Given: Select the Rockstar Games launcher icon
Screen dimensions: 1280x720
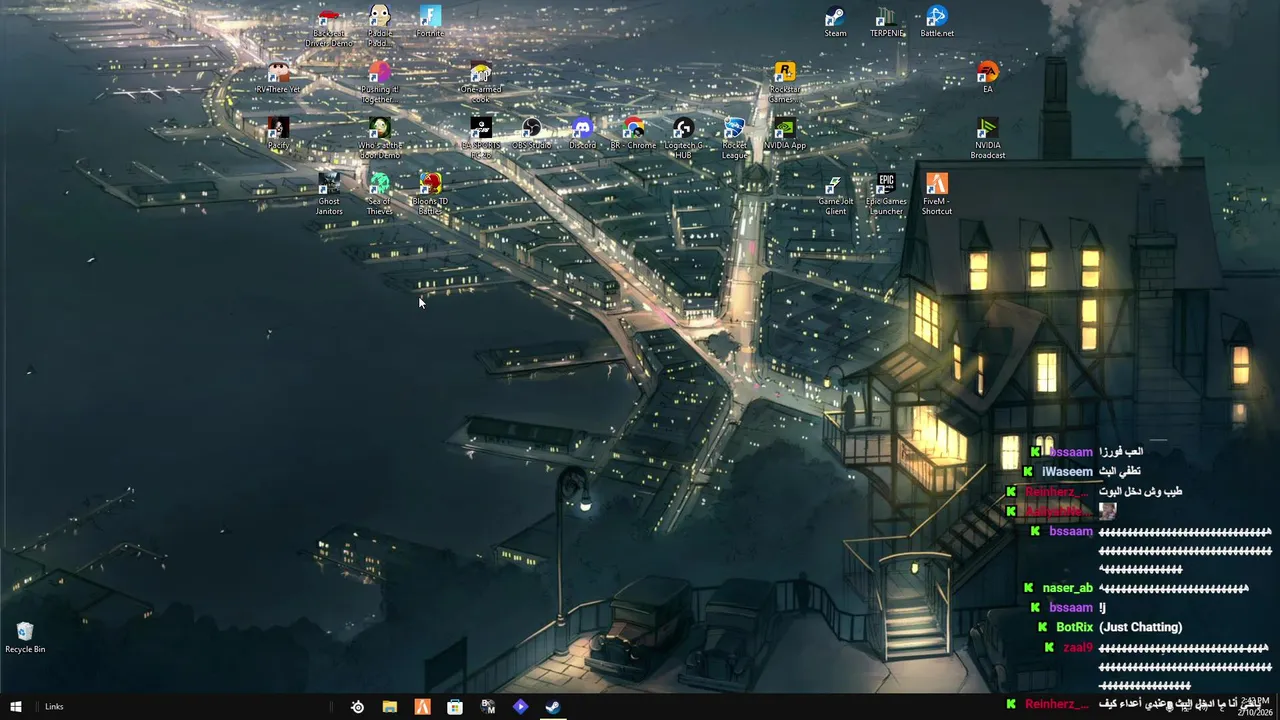Looking at the screenshot, I should (x=785, y=83).
